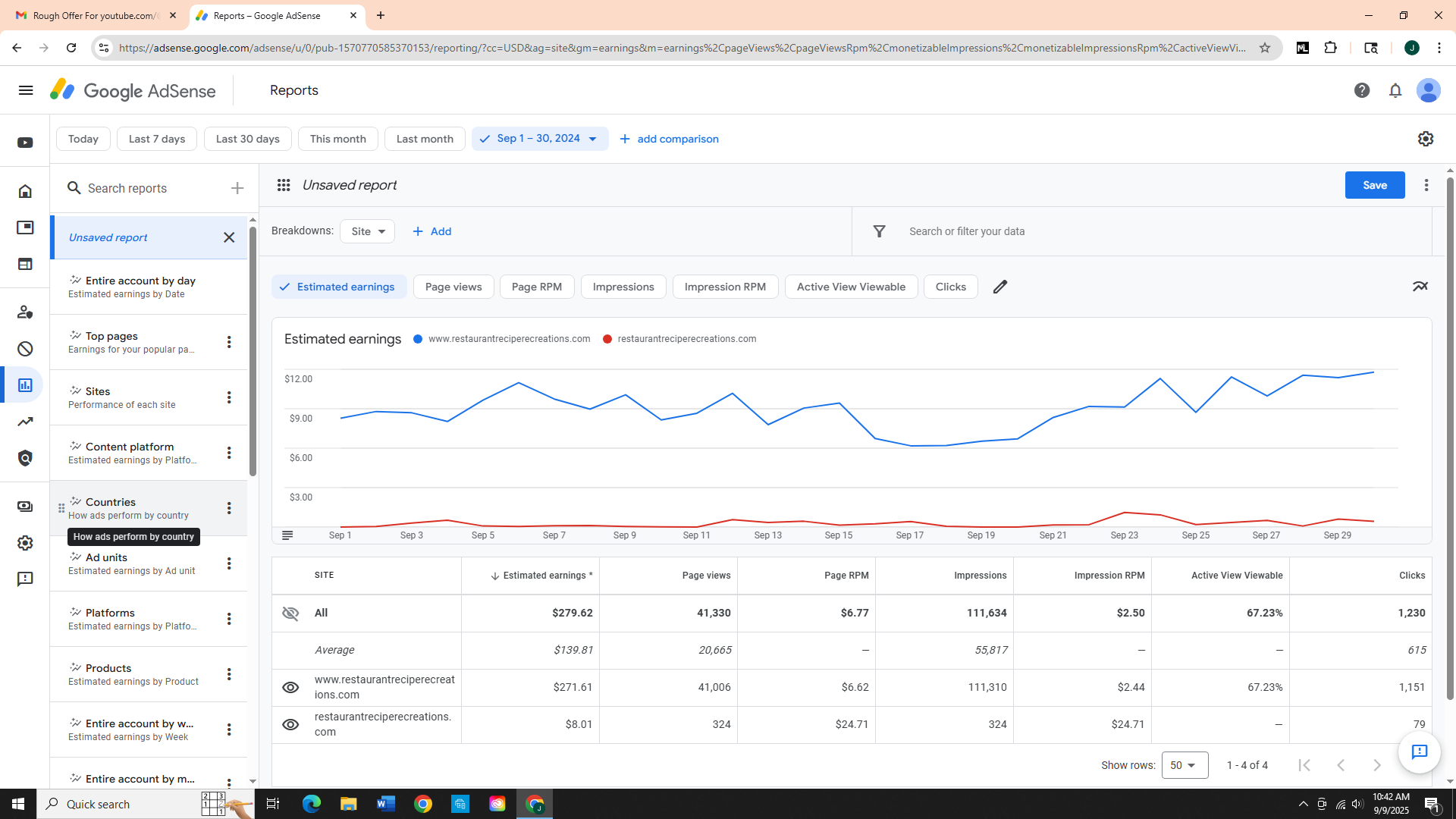Viewport: 1456px width, 819px height.
Task: Select the Page views metric chip
Action: 453,287
